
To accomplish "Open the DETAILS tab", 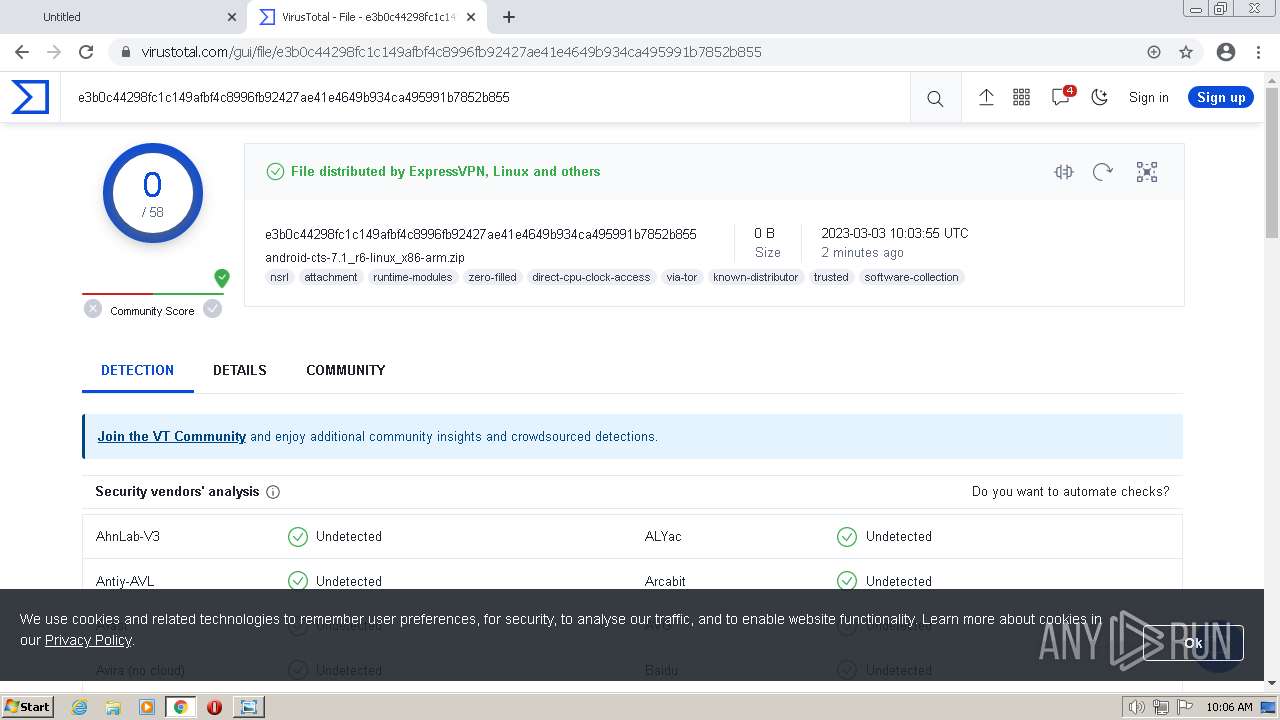I will pos(240,370).
